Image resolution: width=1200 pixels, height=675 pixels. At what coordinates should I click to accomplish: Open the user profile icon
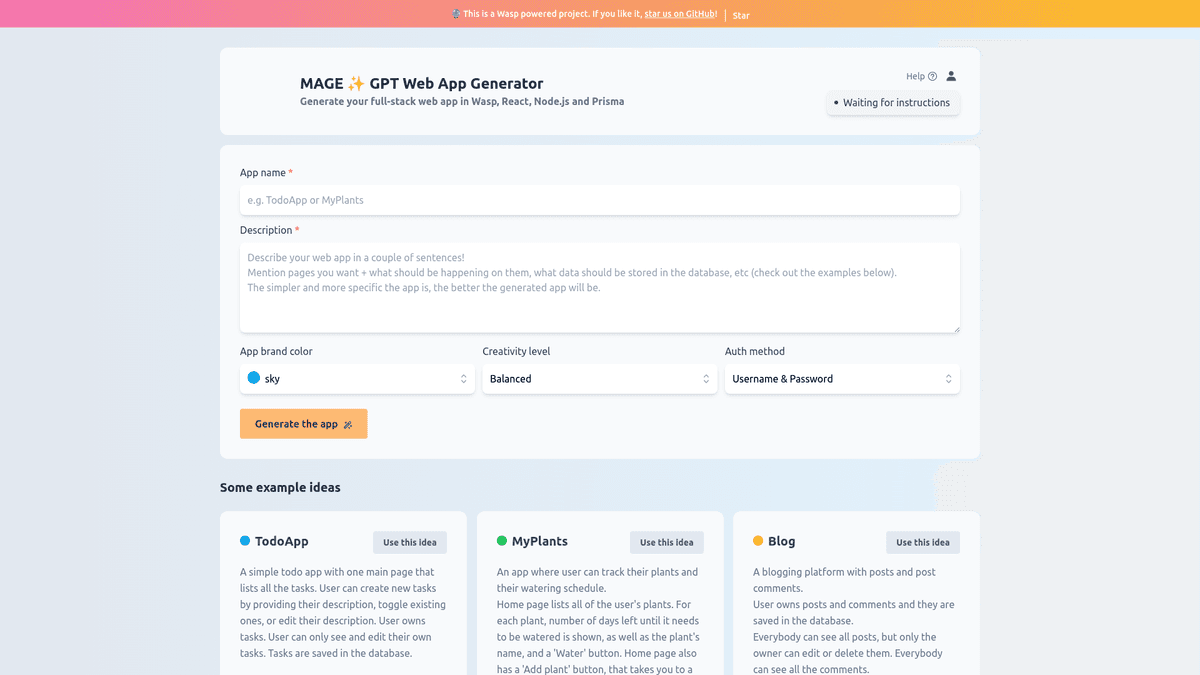[951, 76]
